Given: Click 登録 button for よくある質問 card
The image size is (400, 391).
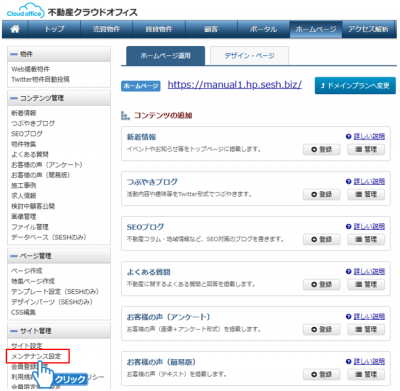Looking at the screenshot, I should [x=322, y=284].
